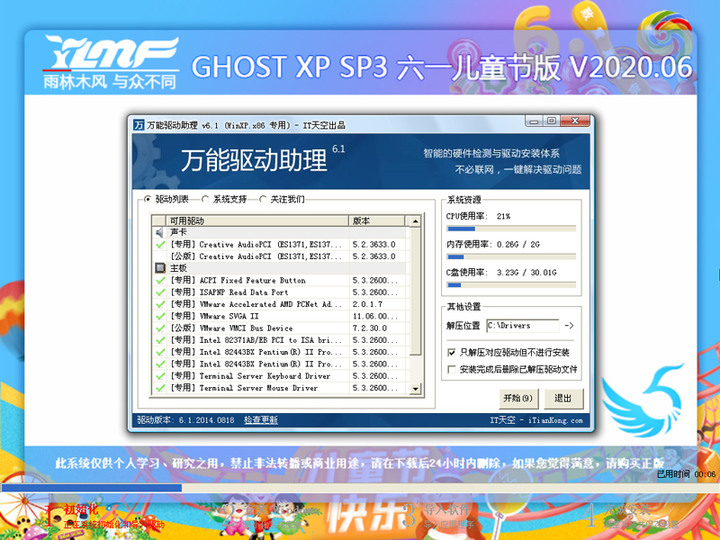The height and width of the screenshot is (540, 720).
Task: Click the maximize button of driver window
Action: pos(551,121)
